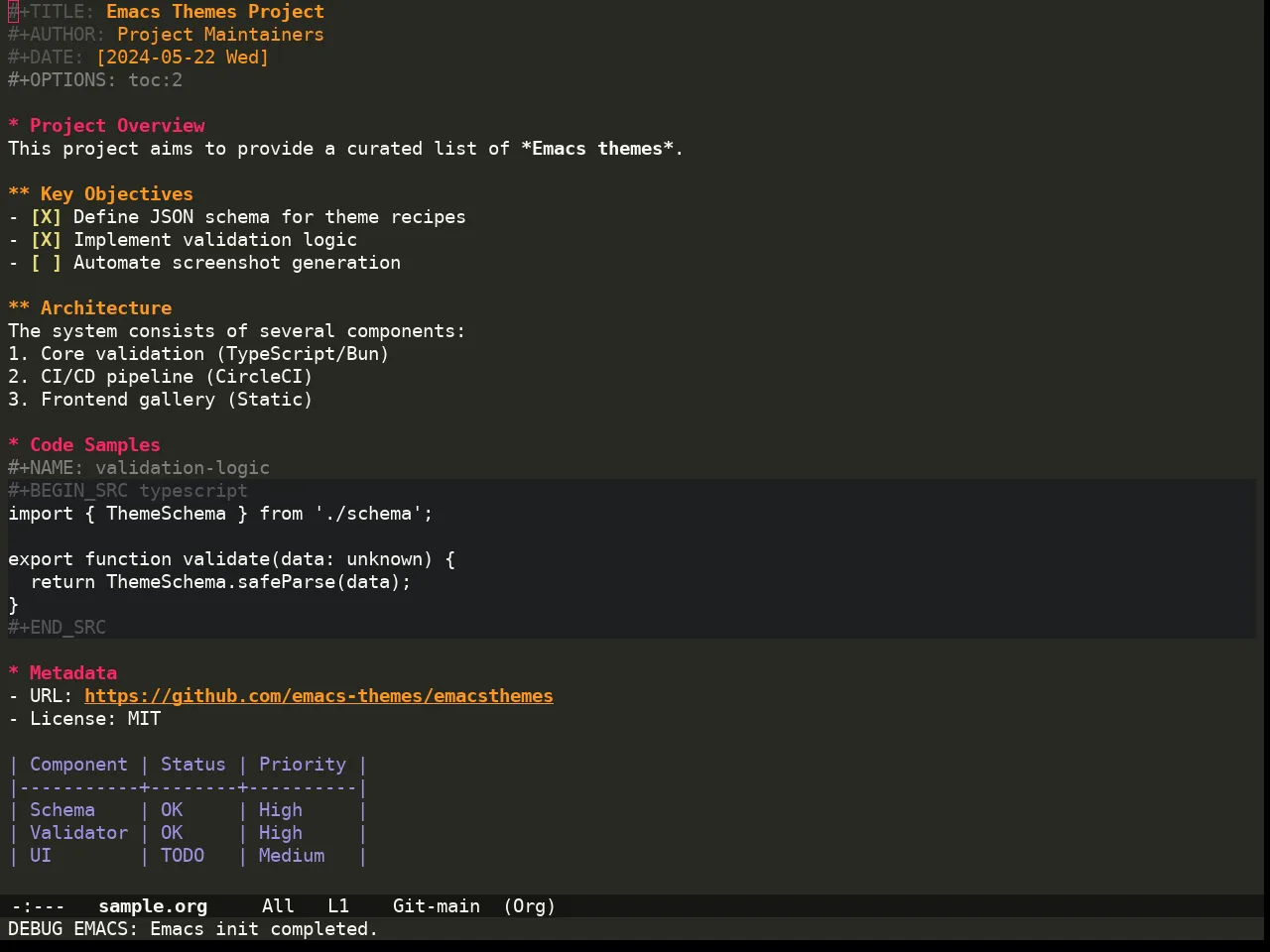1270x952 pixels.
Task: Toggle the 'Define JSON schema' checkbox
Action: [46, 217]
